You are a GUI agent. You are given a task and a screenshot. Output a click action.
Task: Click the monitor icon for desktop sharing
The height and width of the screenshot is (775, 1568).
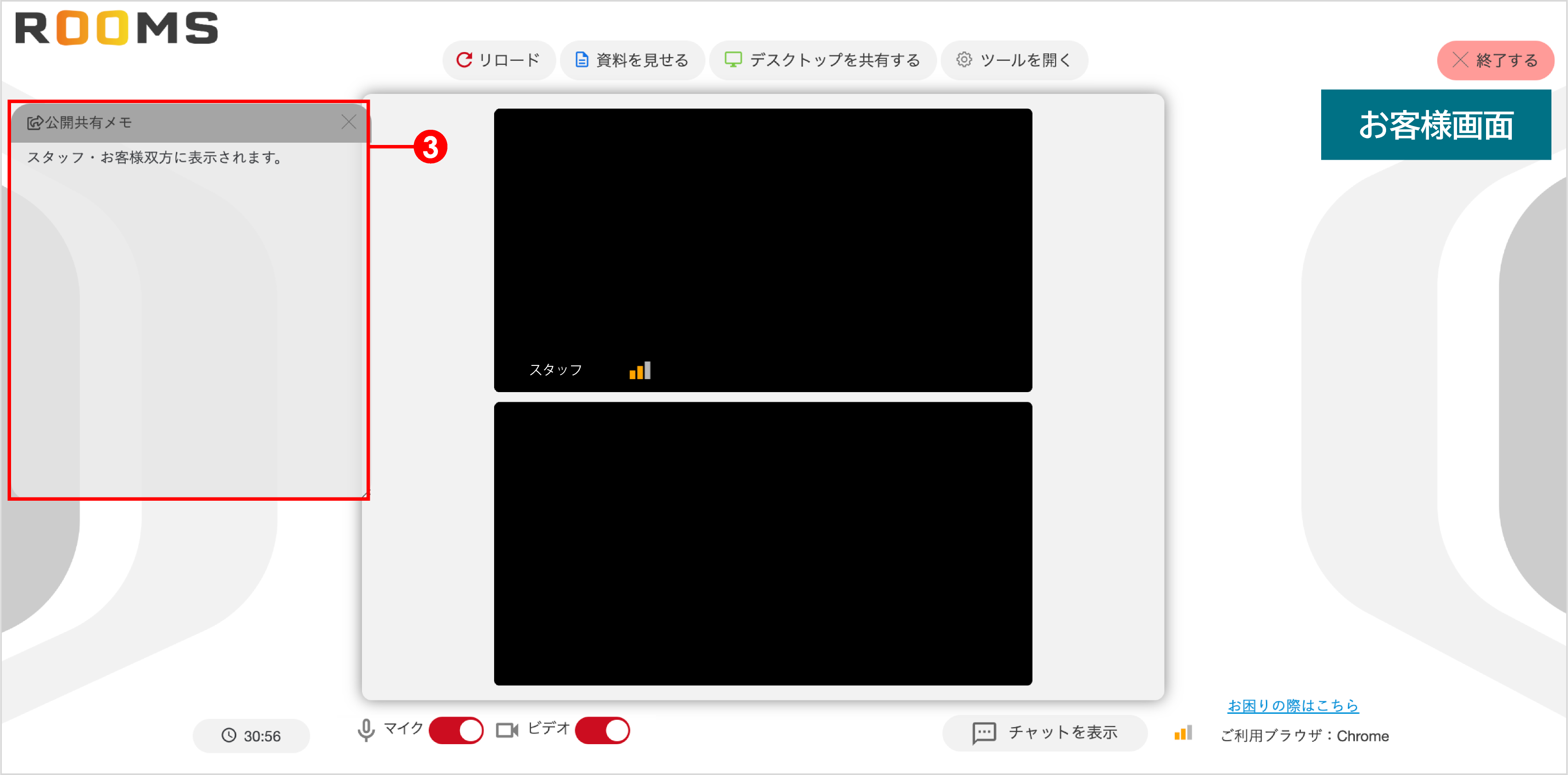[x=734, y=60]
